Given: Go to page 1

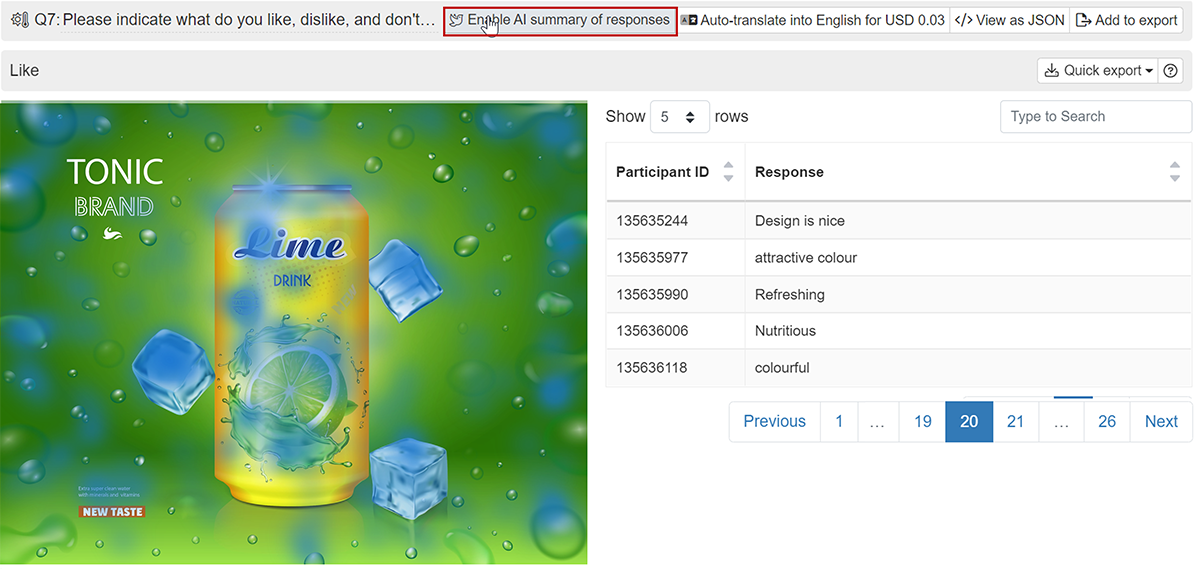Looking at the screenshot, I should click(839, 422).
